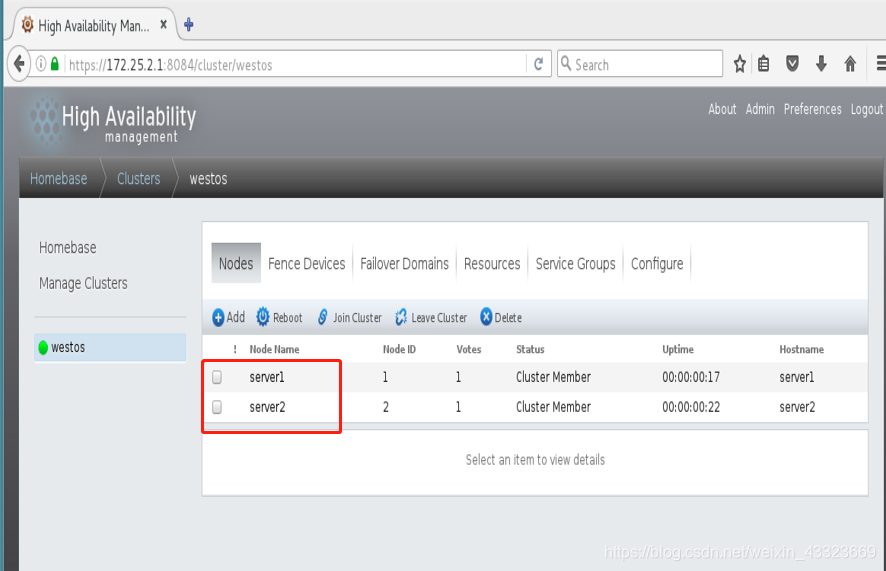
Task: Switch to the Nodes tab
Action: (236, 263)
